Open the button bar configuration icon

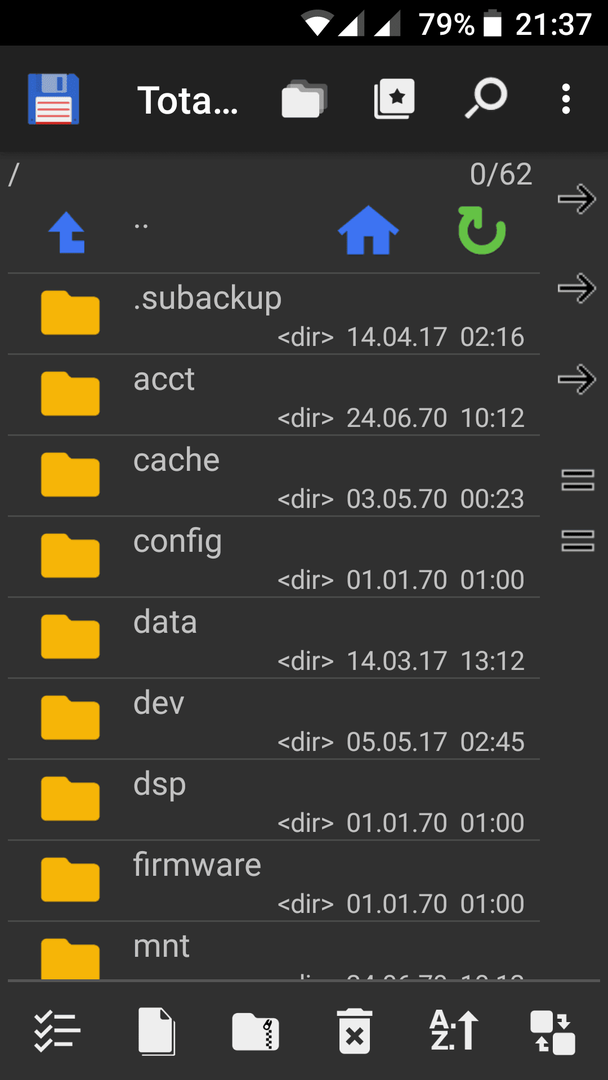click(x=553, y=1031)
